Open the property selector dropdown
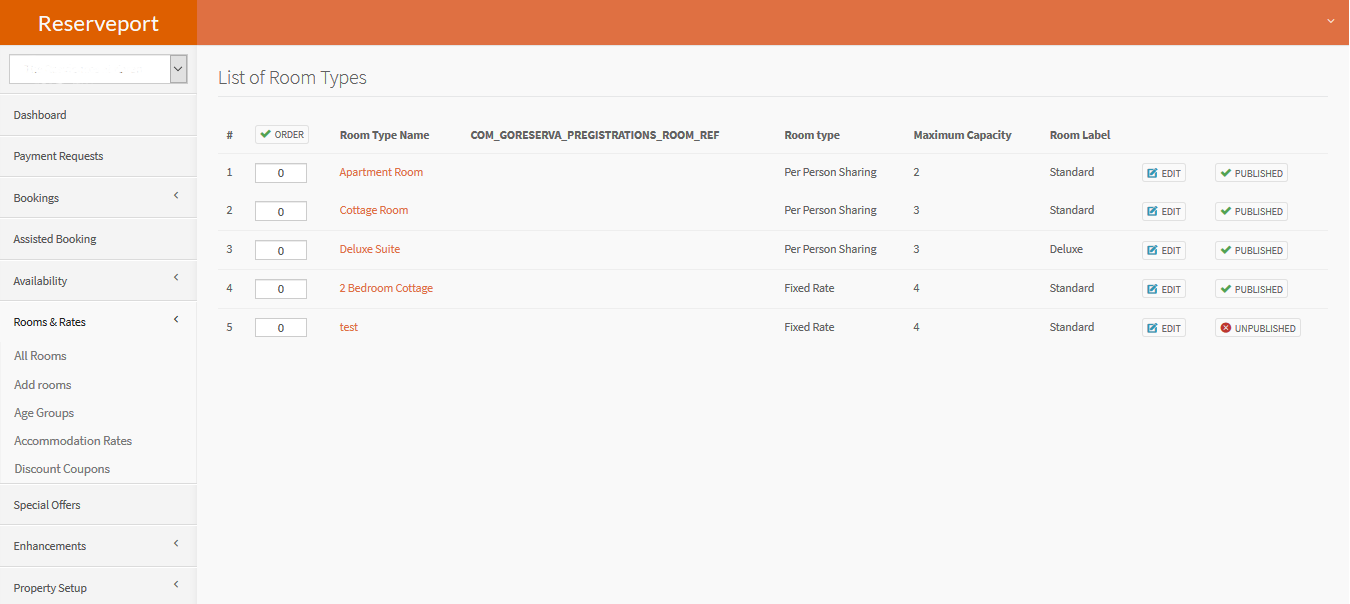The image size is (1350, 604). (x=98, y=69)
